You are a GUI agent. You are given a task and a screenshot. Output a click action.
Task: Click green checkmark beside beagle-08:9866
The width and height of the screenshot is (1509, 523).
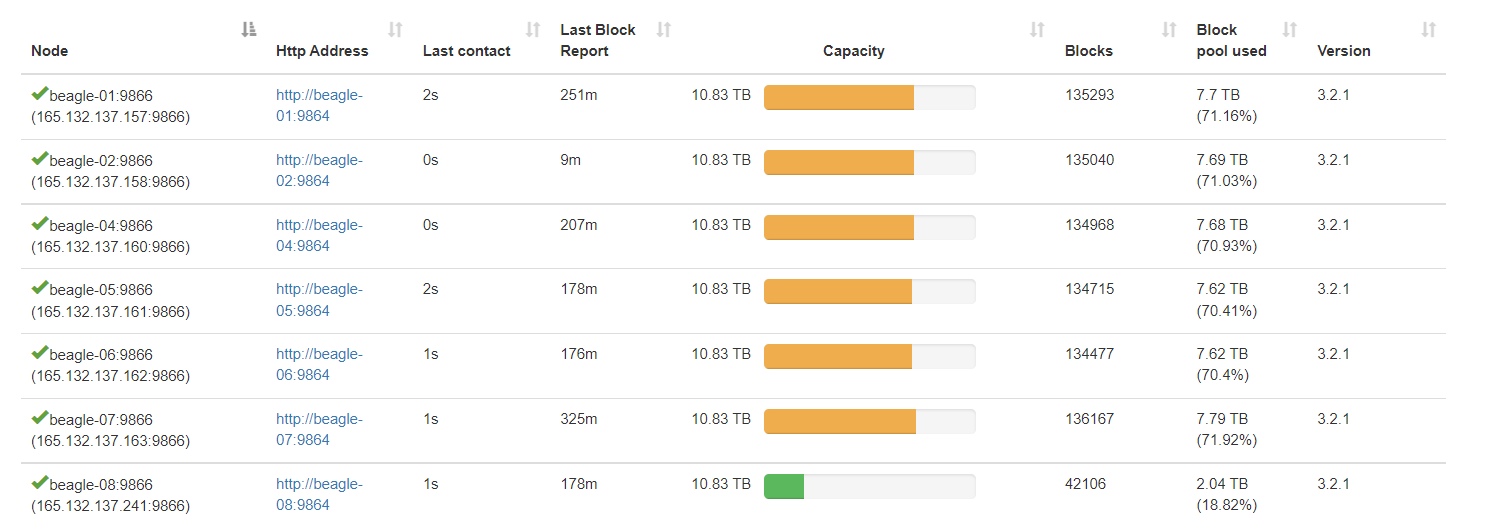(x=40, y=483)
